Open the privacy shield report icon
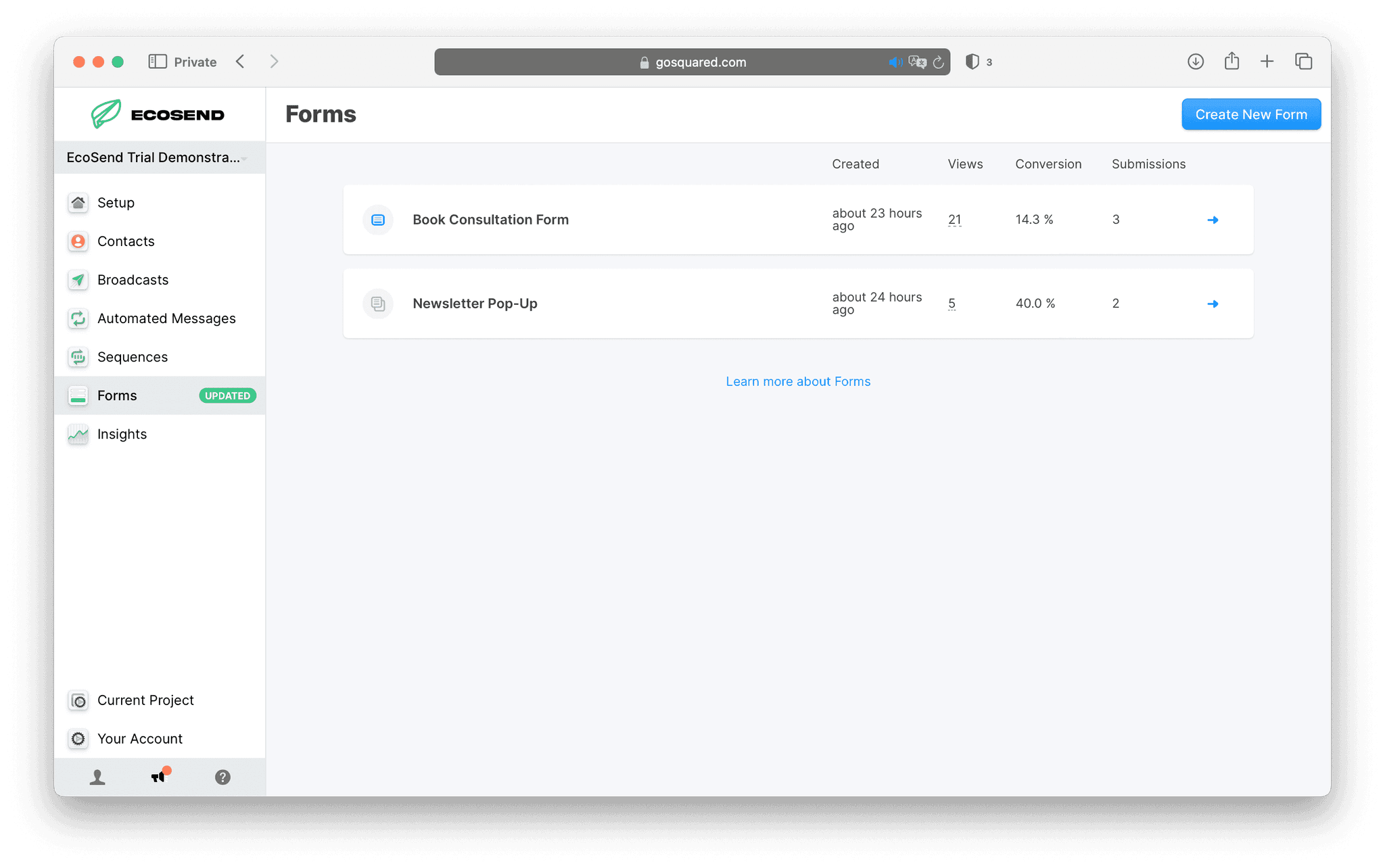Screen dimensions: 1385x868 click(x=972, y=62)
